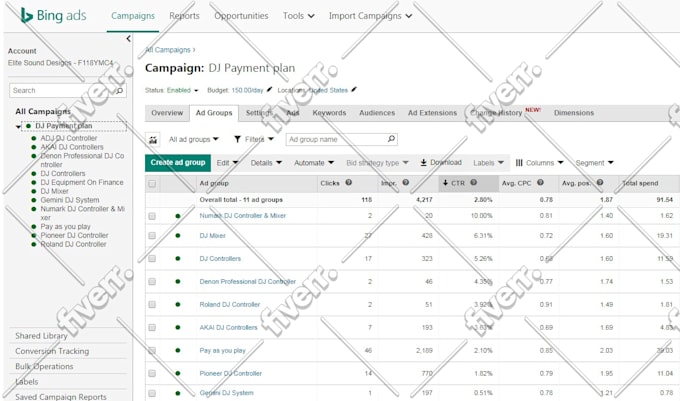
Task: Click the status dot in Pay as you play row
Action: pyautogui.click(x=178, y=350)
